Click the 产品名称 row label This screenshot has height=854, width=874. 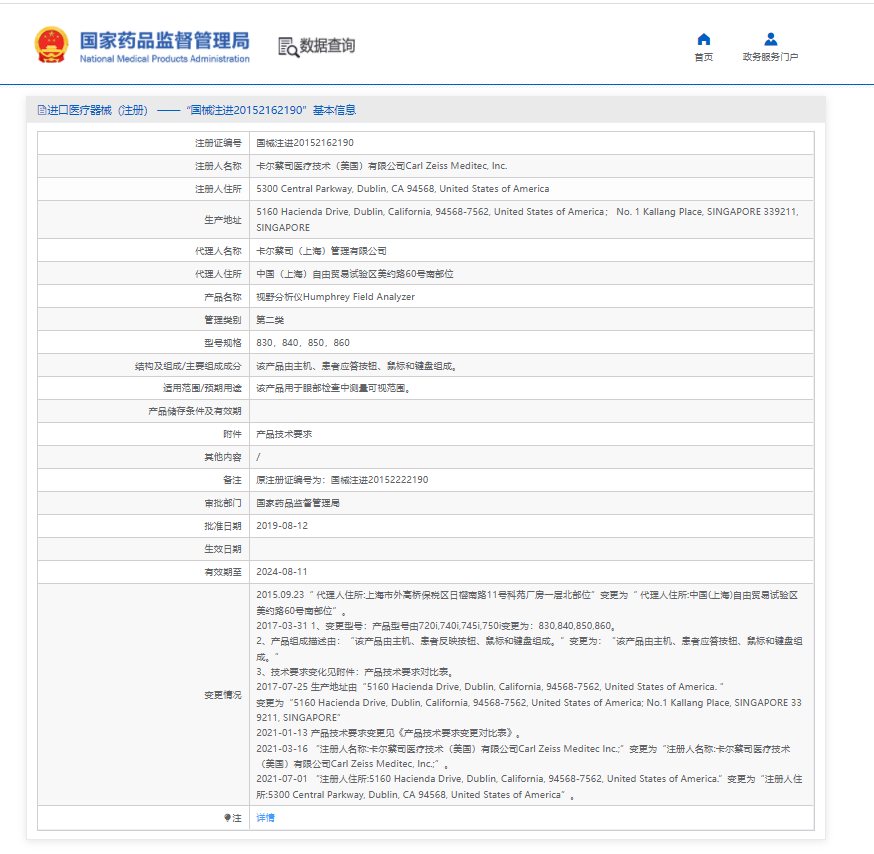(x=223, y=297)
